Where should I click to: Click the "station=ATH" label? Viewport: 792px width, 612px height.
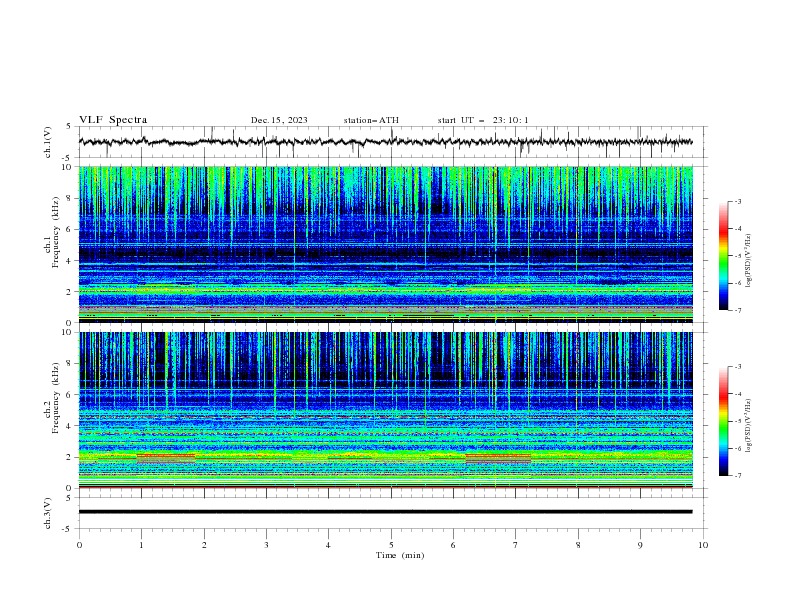pyautogui.click(x=371, y=120)
